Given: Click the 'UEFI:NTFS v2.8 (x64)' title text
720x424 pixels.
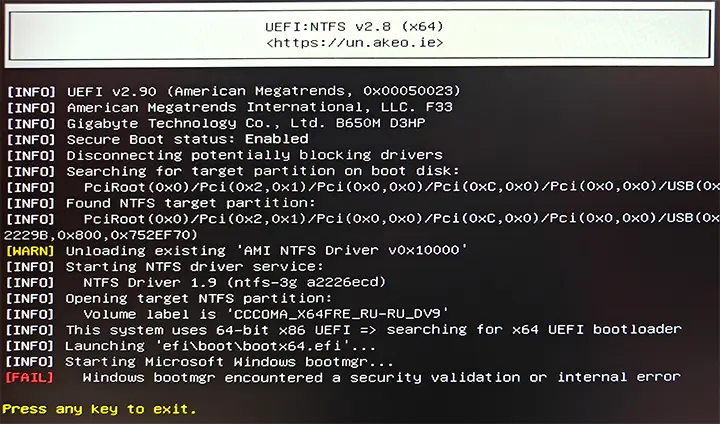Looking at the screenshot, I should point(354,27).
